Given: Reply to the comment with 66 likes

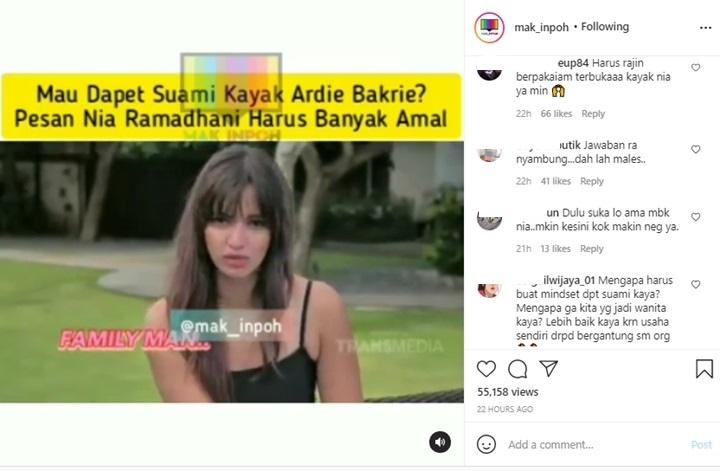Looking at the screenshot, I should pyautogui.click(x=593, y=114).
